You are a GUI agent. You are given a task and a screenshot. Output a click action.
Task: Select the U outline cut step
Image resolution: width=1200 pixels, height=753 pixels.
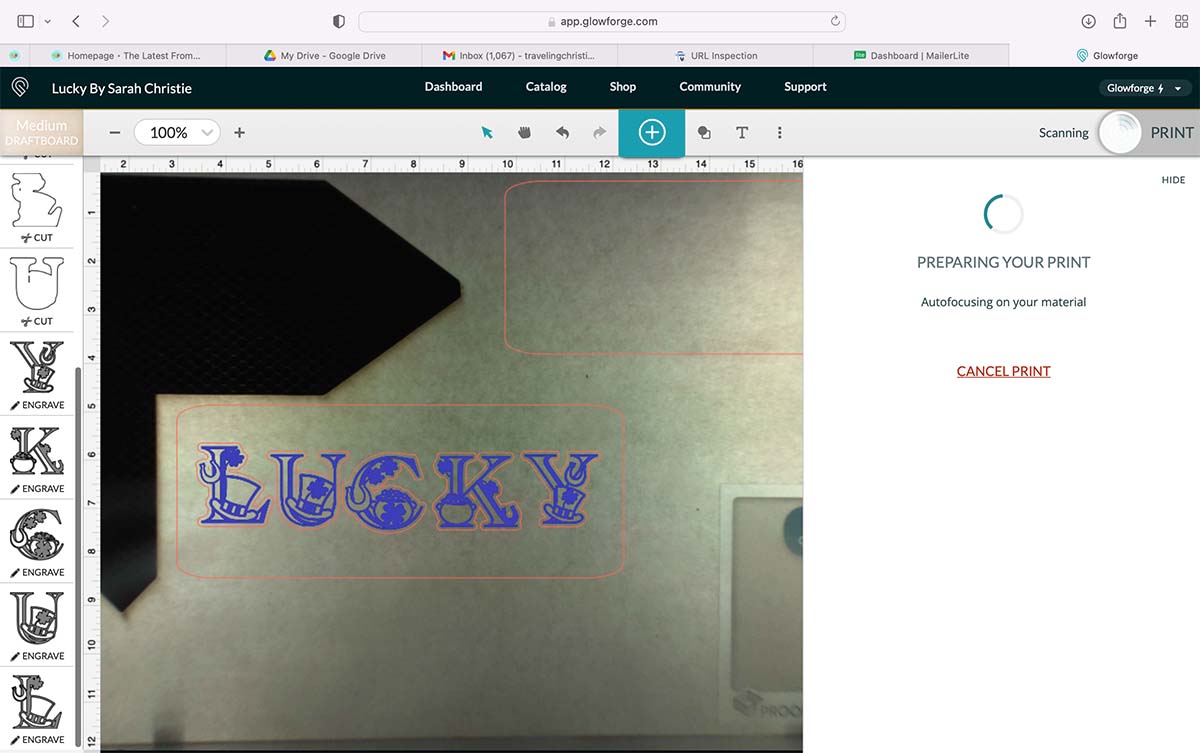pos(37,291)
